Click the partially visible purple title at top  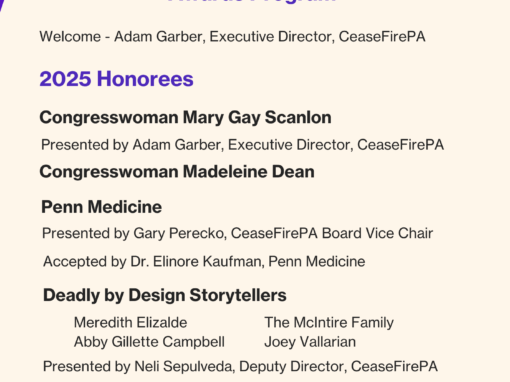tap(252, 1)
